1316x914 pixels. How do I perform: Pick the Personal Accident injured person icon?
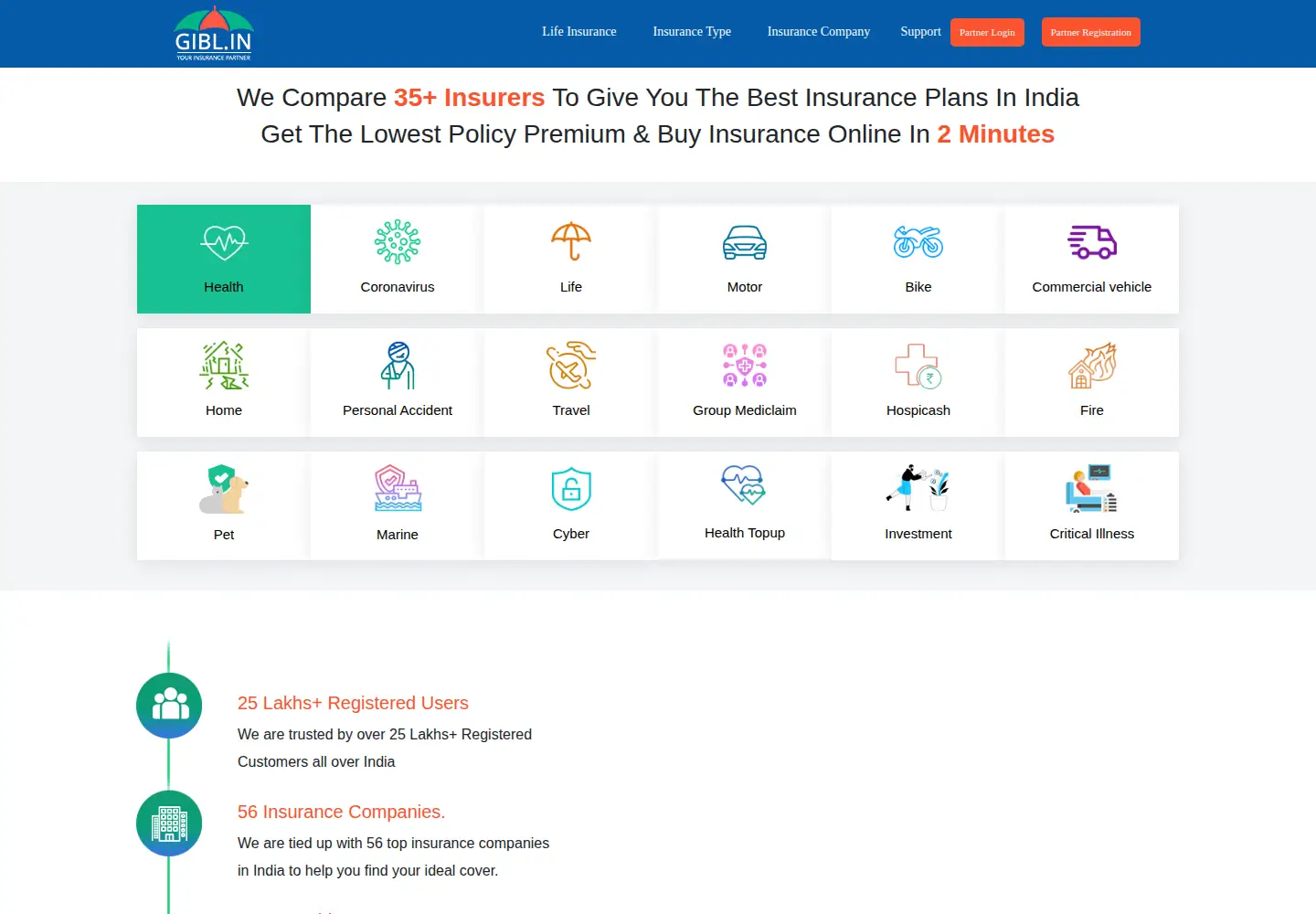(x=398, y=366)
